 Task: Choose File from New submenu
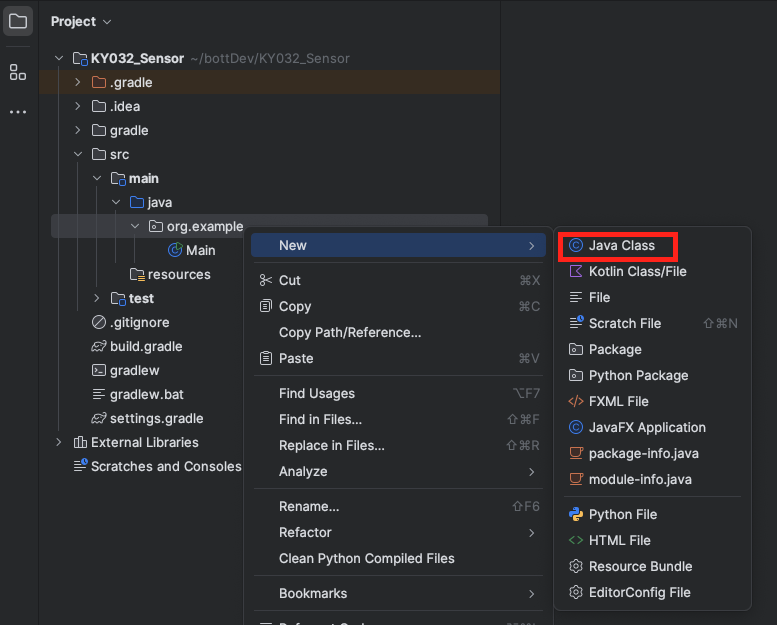[x=652, y=297]
